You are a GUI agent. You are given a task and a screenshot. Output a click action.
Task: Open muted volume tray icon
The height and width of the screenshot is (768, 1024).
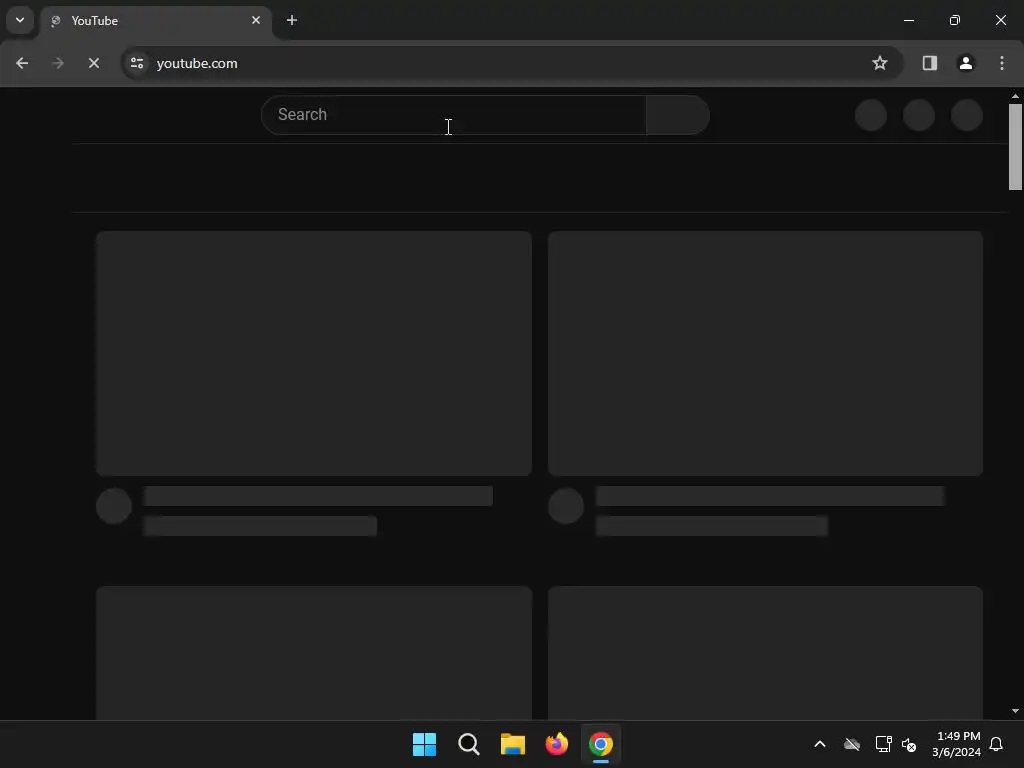pyautogui.click(x=908, y=744)
